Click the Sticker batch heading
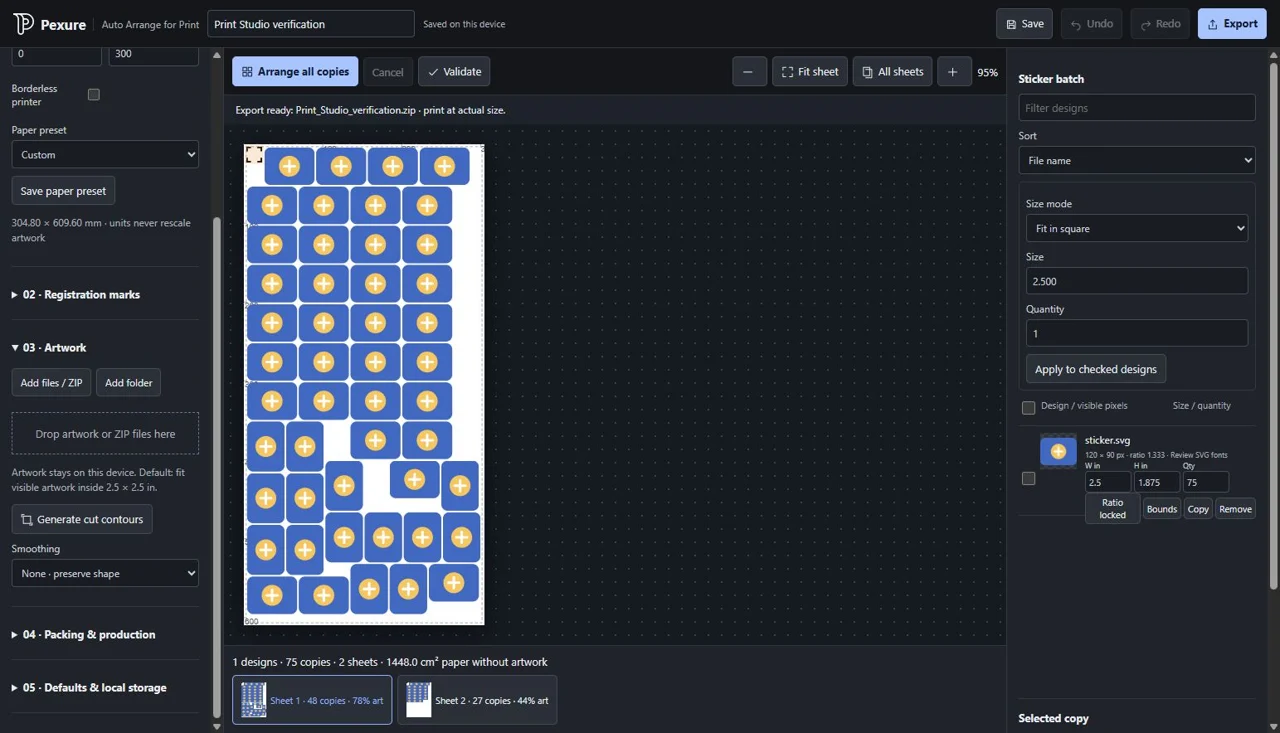This screenshot has height=733, width=1280. [x=1051, y=79]
